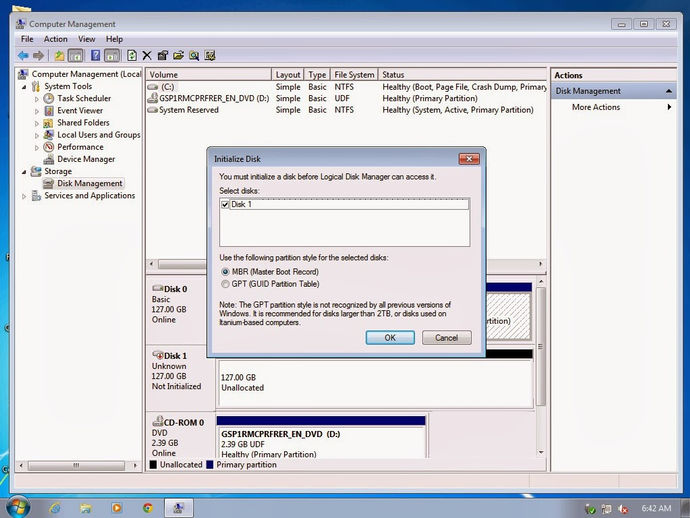Screen dimensions: 690x518
Task: Toggle the Disk 1 checkbox
Action: [x=225, y=205]
